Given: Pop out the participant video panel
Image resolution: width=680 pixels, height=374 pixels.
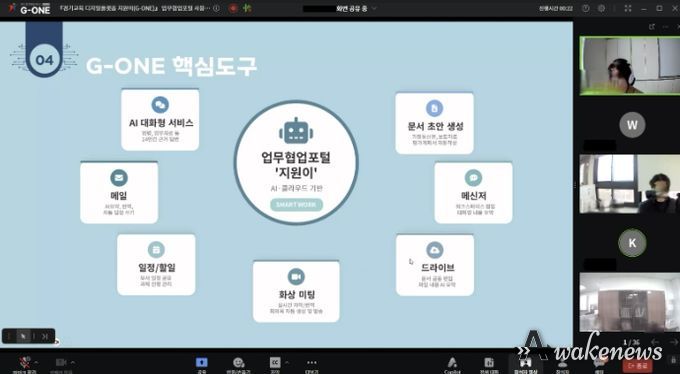Looking at the screenshot, I should 651,26.
